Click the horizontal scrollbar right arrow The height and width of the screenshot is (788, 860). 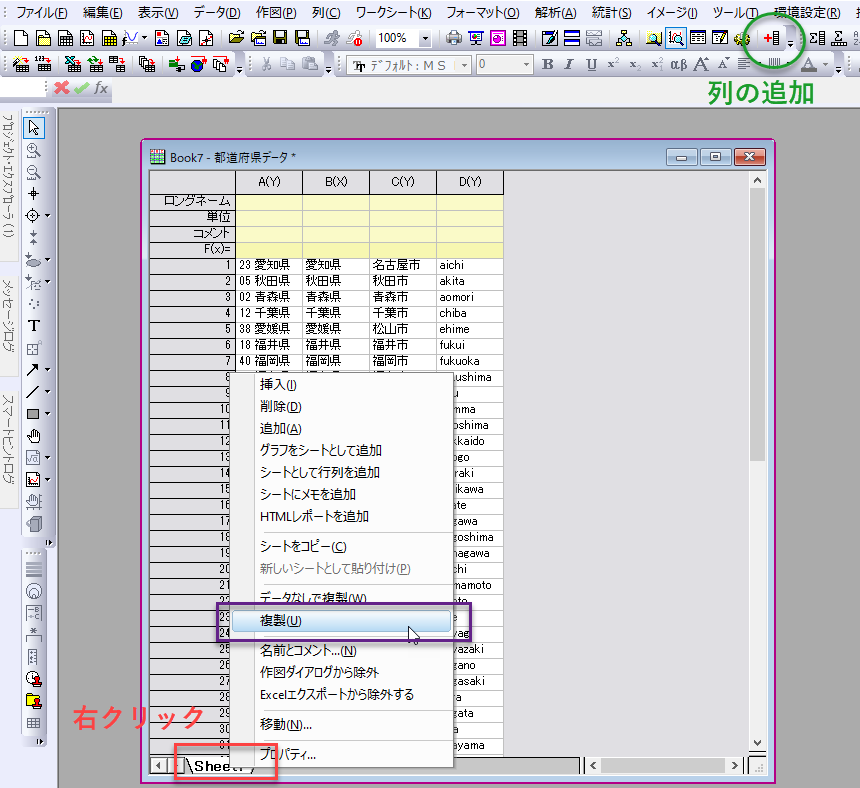[x=734, y=765]
